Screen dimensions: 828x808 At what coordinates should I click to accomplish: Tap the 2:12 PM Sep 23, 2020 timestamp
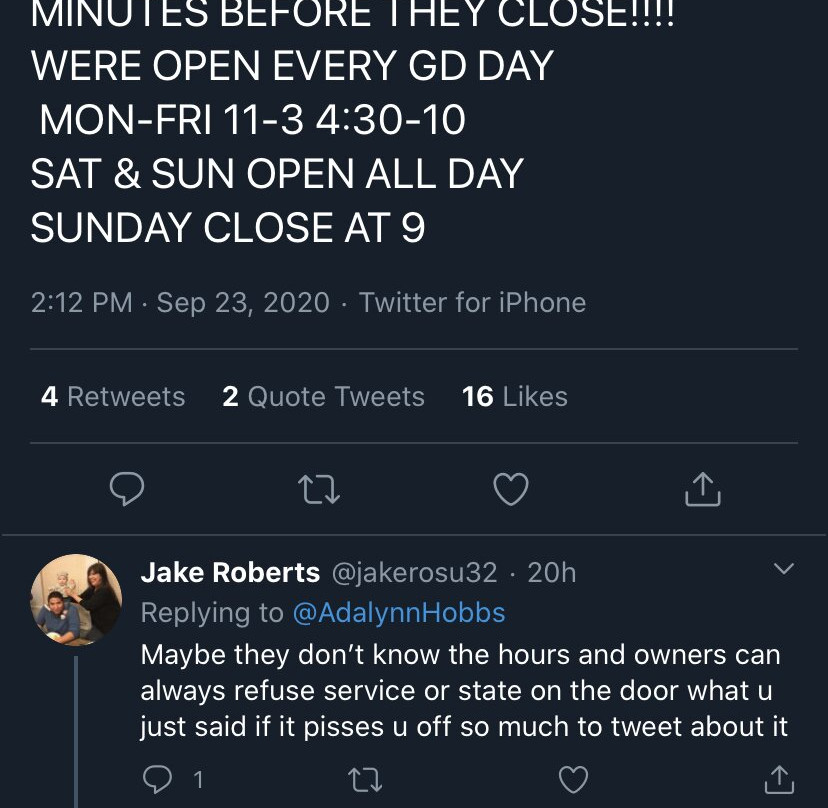[180, 303]
